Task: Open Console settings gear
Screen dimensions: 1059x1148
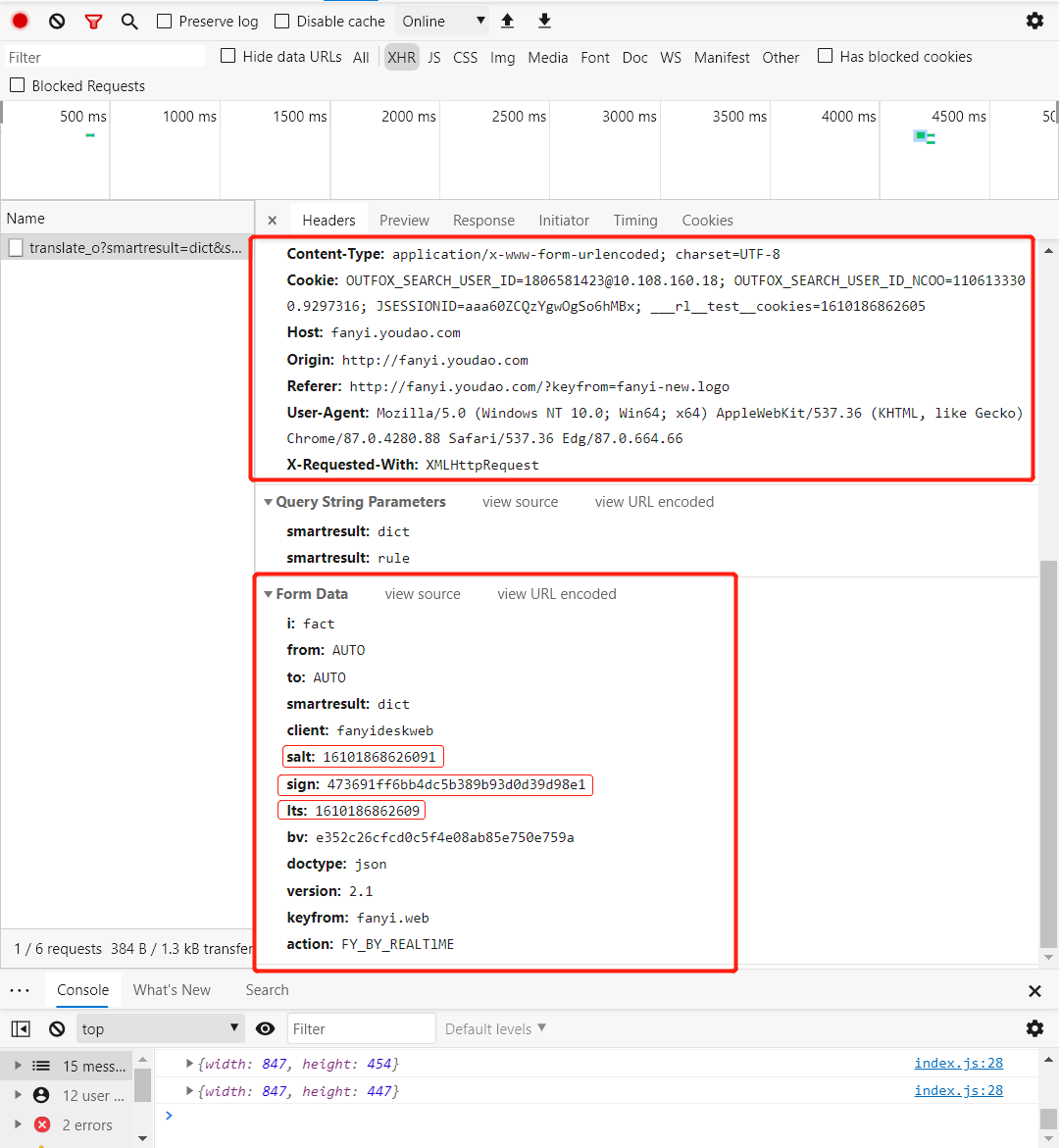Action: pyautogui.click(x=1034, y=1028)
